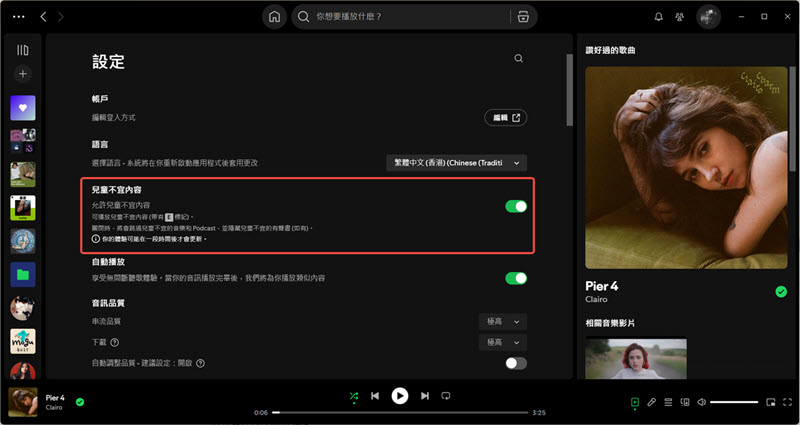This screenshot has height=425, width=800.
Task: Toggle repeat mode
Action: pos(446,396)
